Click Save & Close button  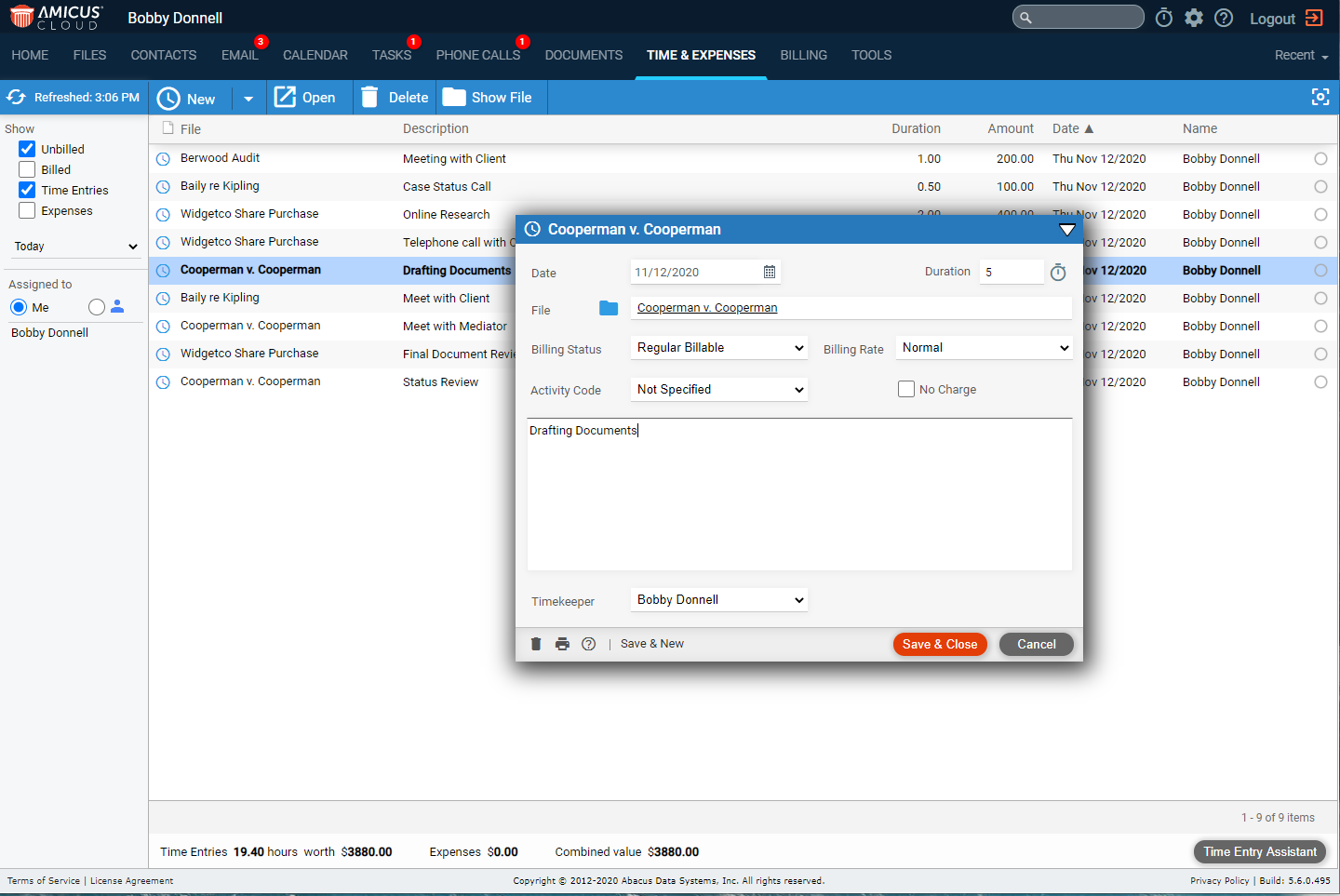940,644
